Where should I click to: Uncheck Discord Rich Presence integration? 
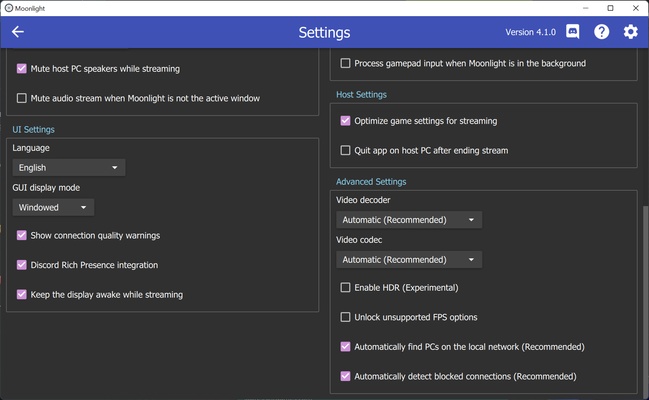pyautogui.click(x=22, y=265)
